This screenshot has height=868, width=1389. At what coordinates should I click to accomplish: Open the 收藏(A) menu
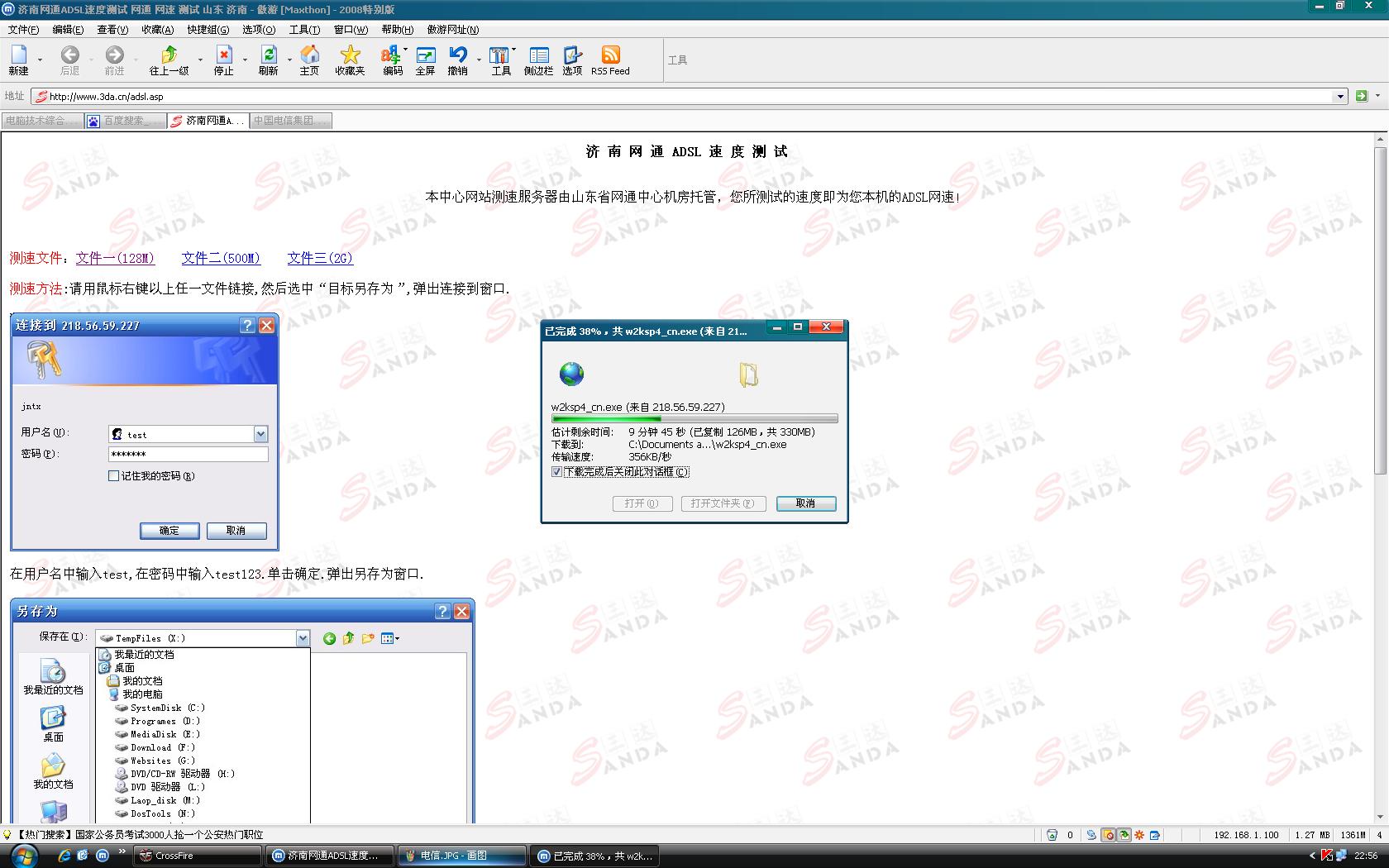click(157, 30)
